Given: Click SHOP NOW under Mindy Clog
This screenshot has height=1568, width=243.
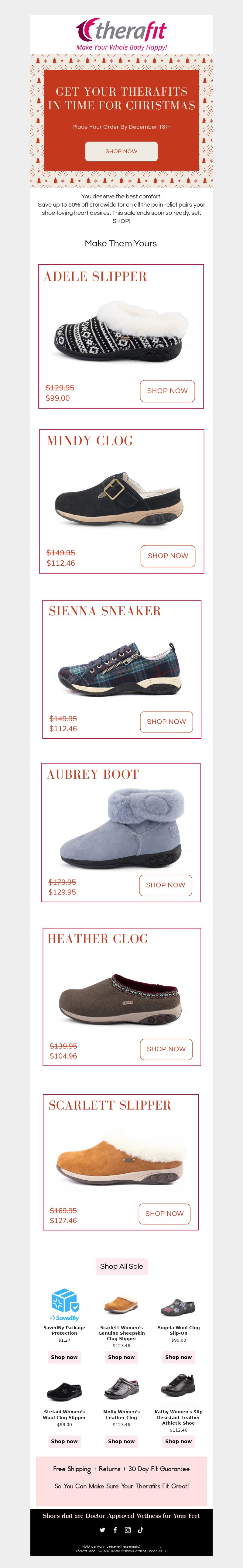Looking at the screenshot, I should pos(167,556).
